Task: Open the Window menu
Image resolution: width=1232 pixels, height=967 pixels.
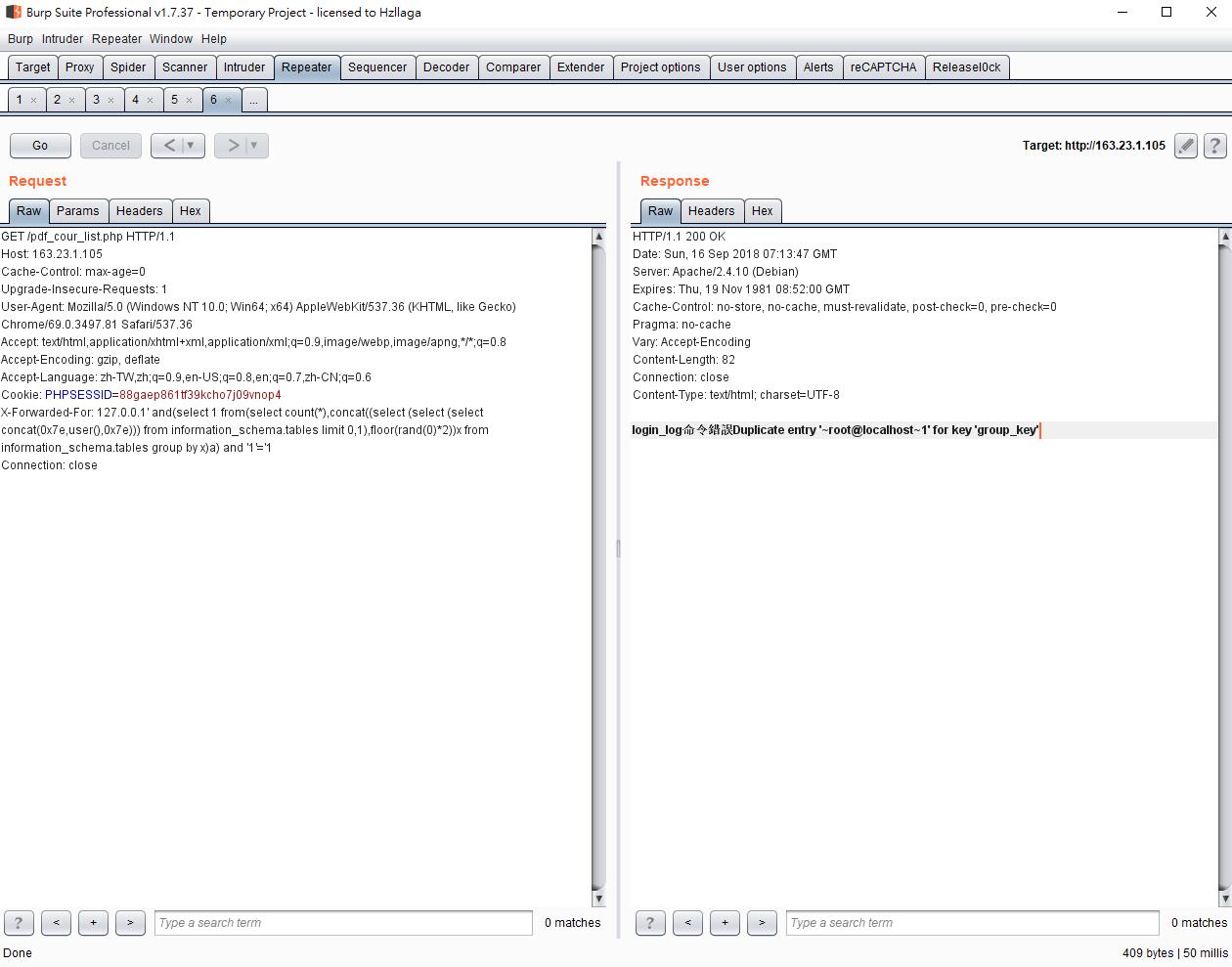Action: point(171,39)
